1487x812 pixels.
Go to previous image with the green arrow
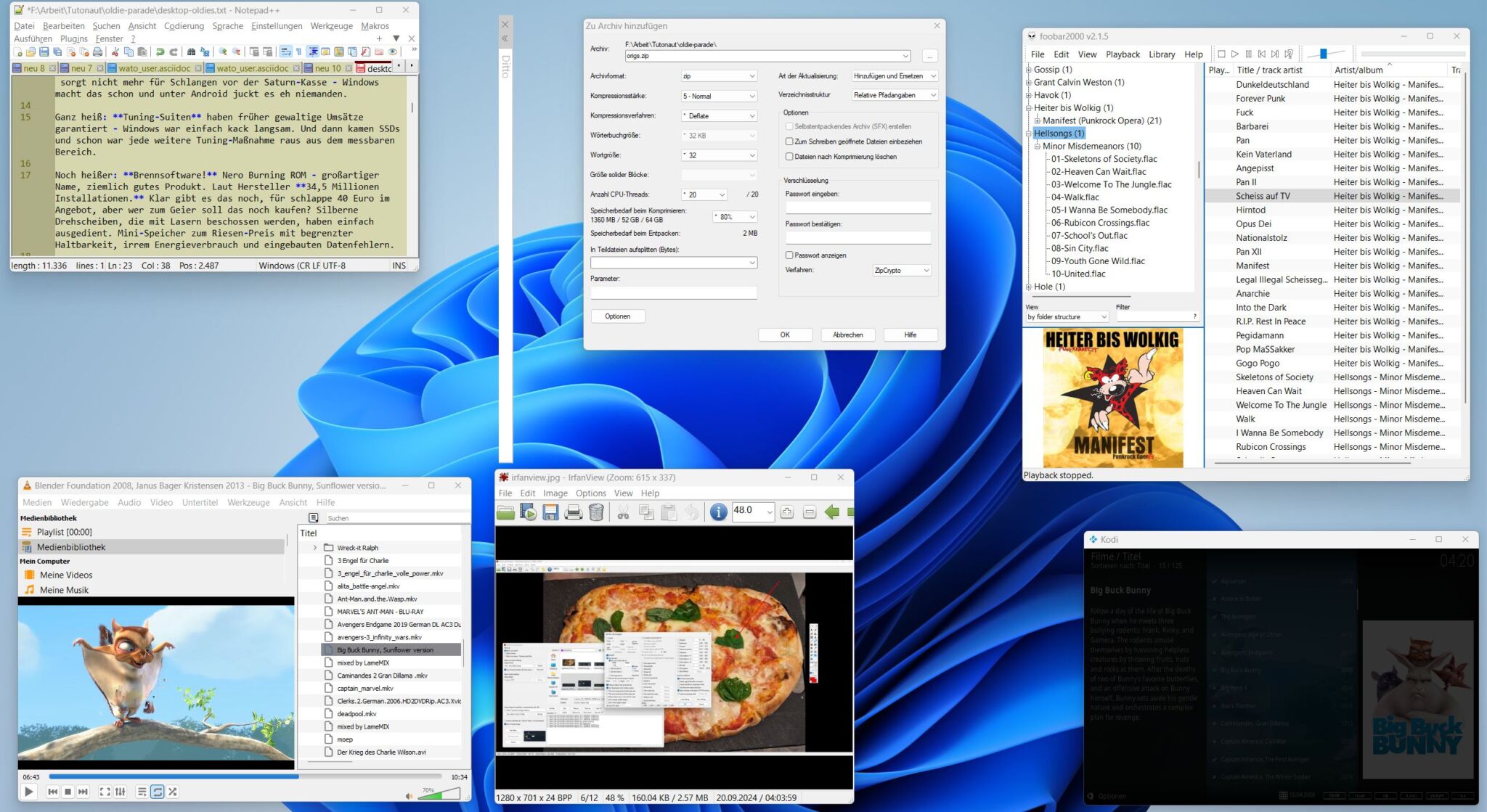(x=831, y=512)
